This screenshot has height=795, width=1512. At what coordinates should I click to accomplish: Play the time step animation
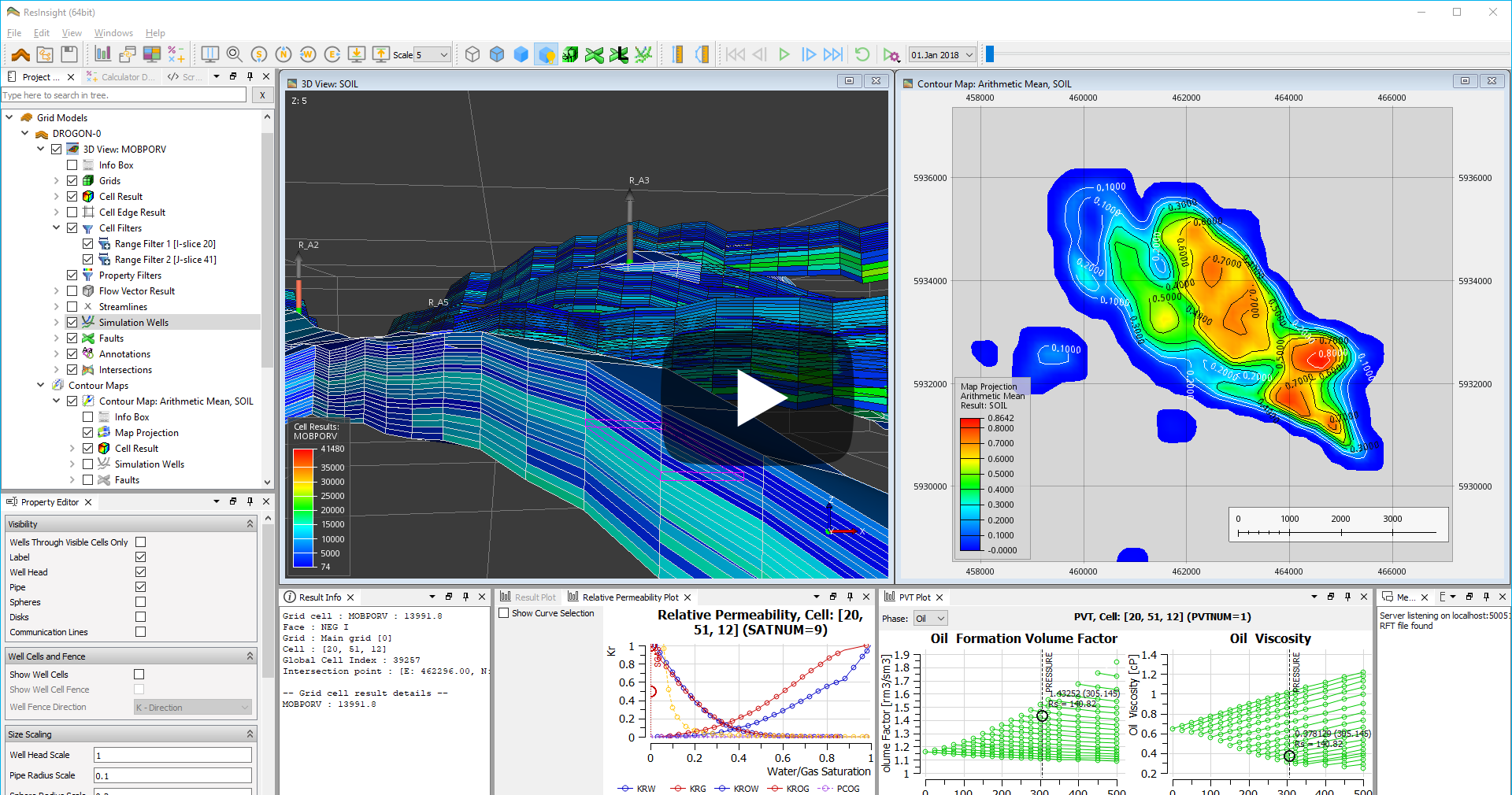pos(784,54)
